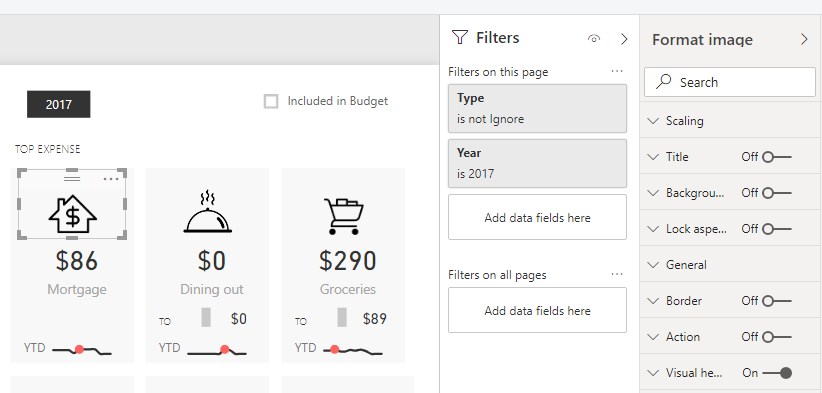Expand the Lock aspect section chevron
The height and width of the screenshot is (393, 822).
click(x=653, y=229)
